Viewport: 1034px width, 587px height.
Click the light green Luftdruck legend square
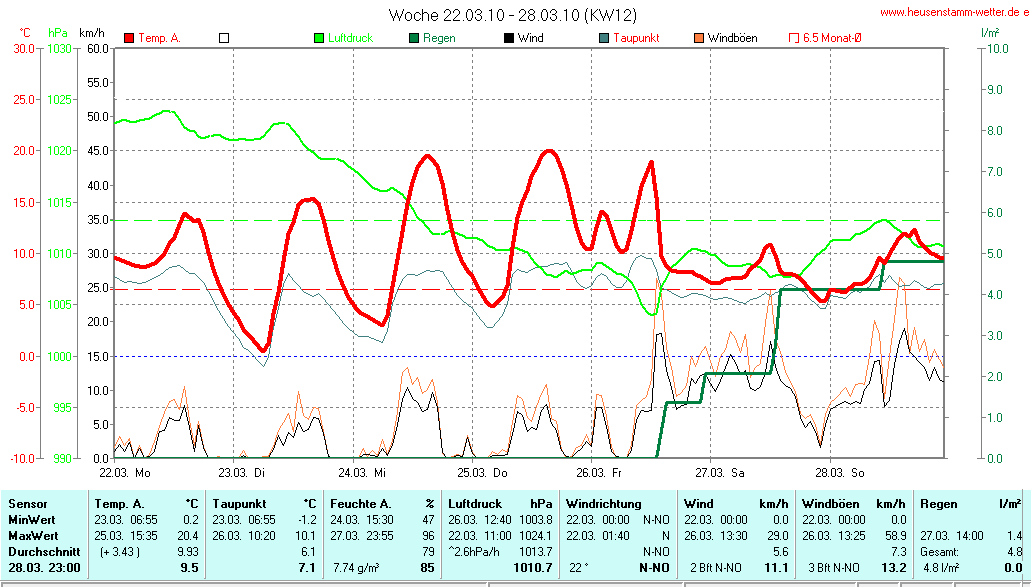click(319, 38)
